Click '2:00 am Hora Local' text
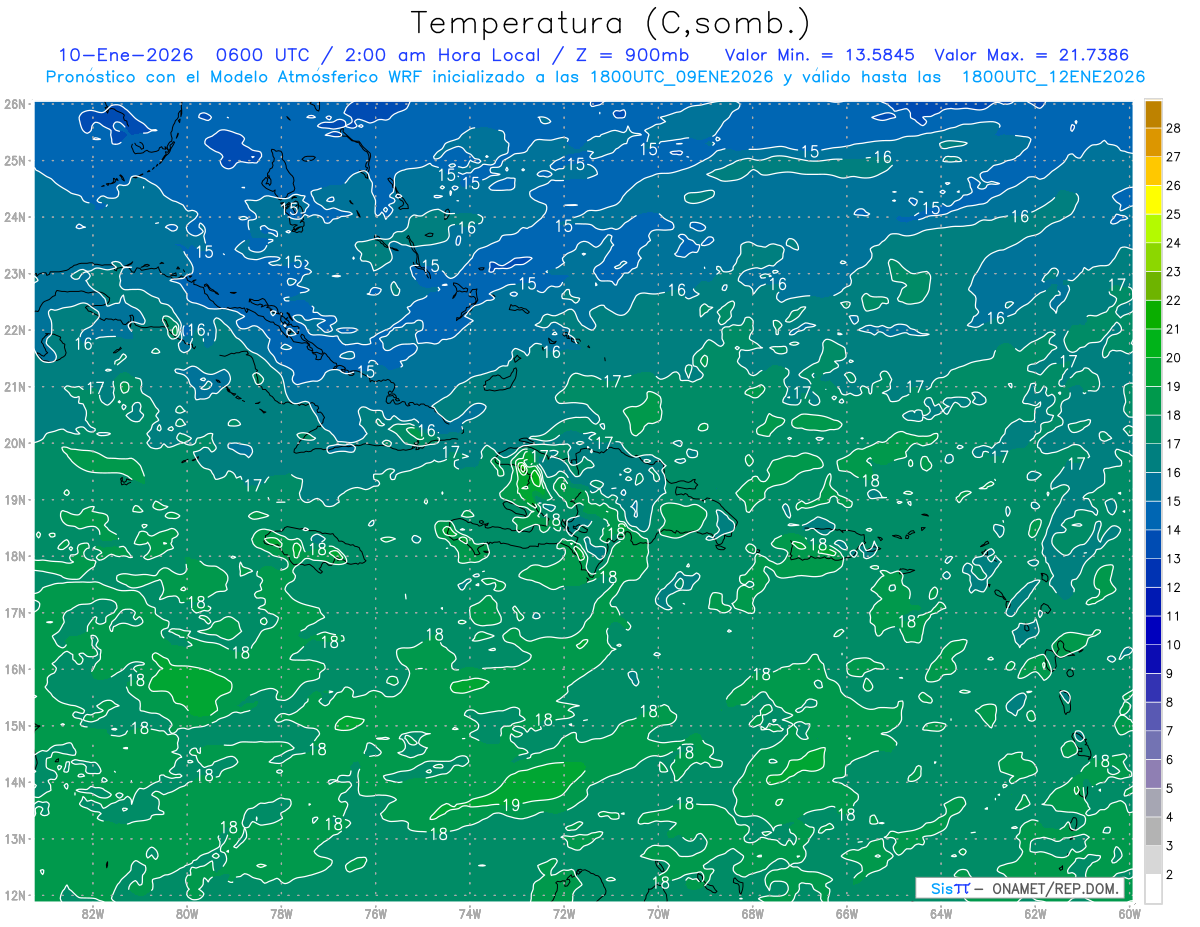 coord(443,55)
